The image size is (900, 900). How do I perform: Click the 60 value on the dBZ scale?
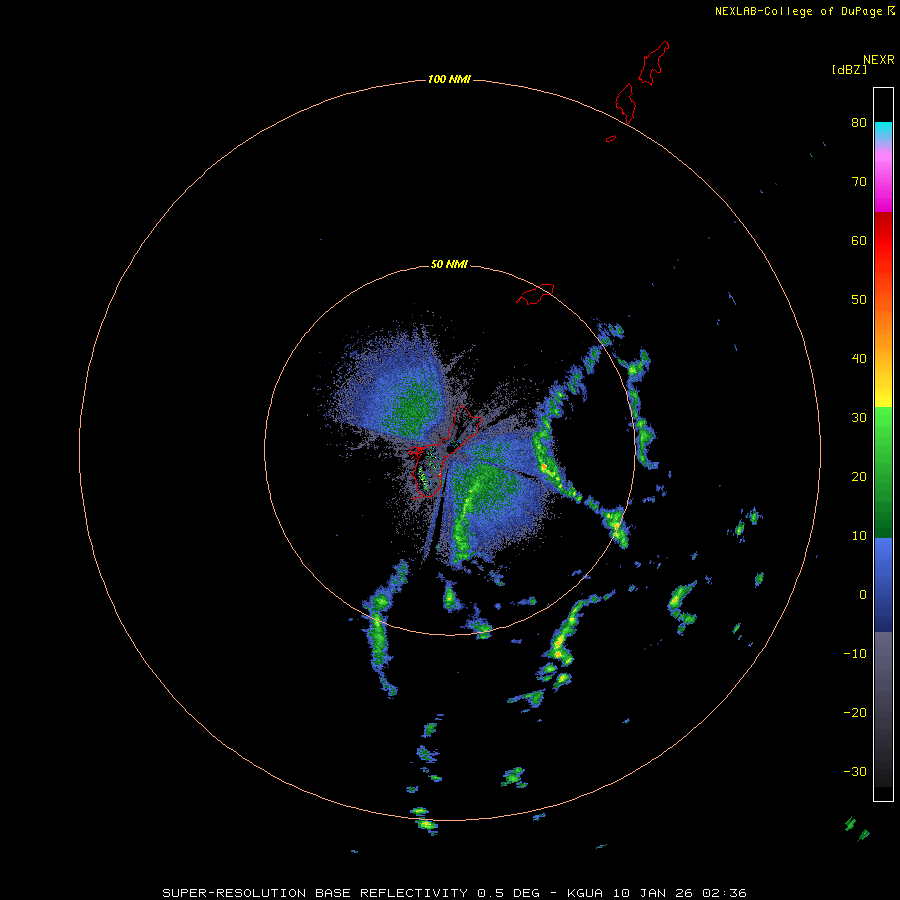[x=859, y=240]
